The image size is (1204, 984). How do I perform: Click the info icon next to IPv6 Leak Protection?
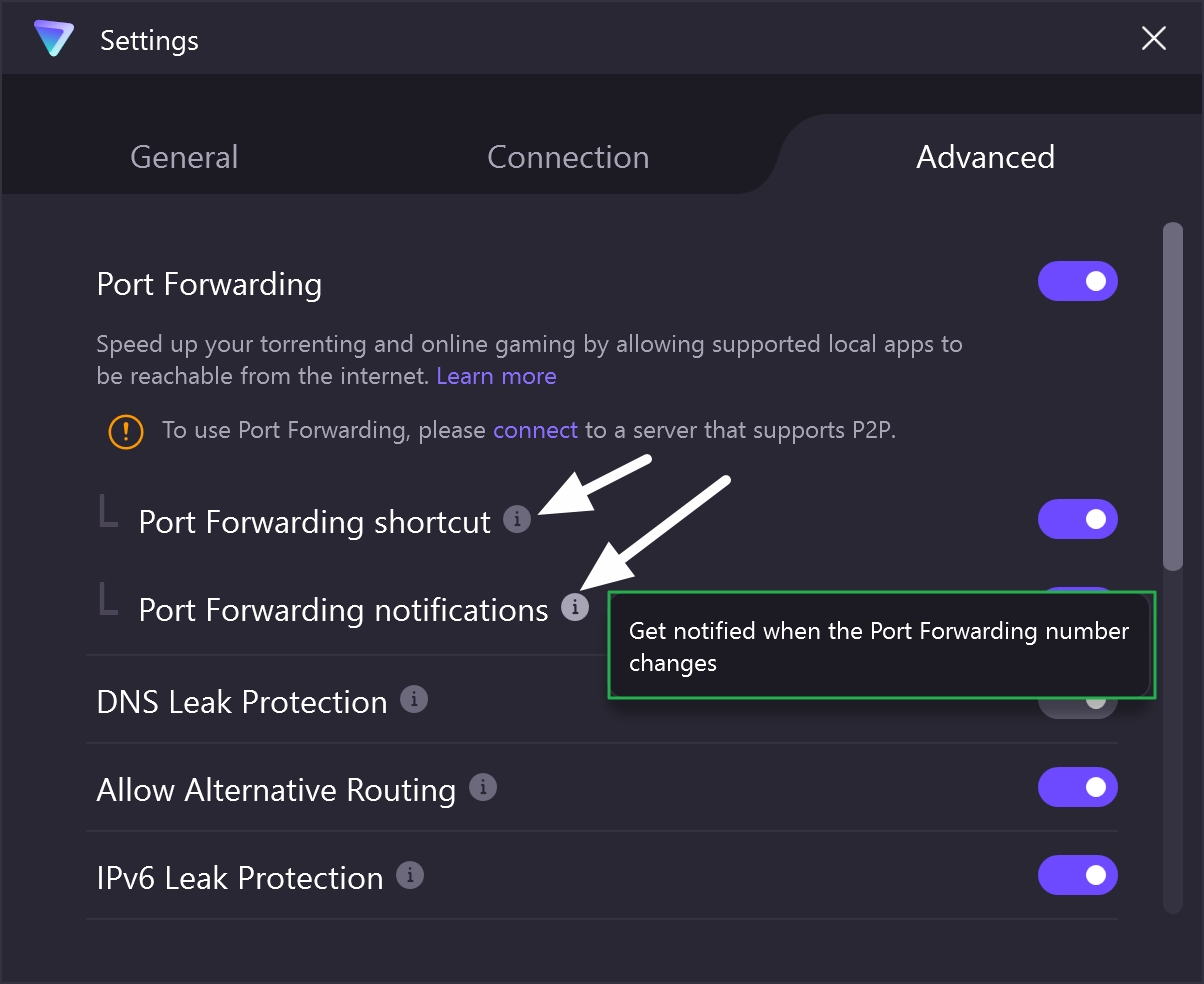[408, 875]
